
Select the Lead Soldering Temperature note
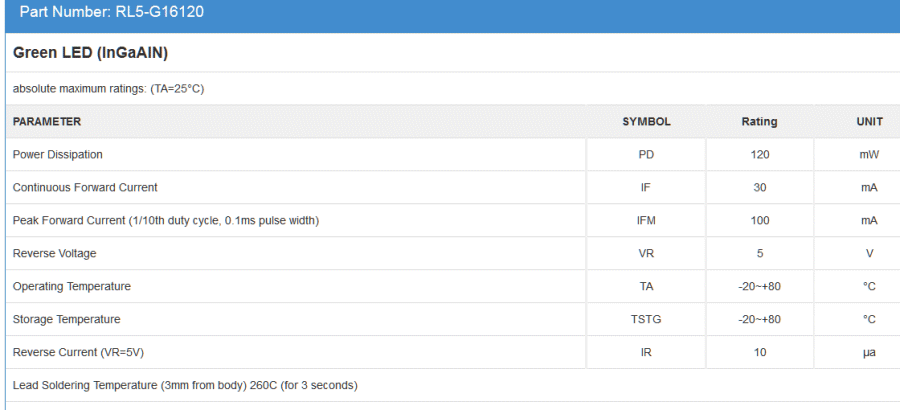185,386
